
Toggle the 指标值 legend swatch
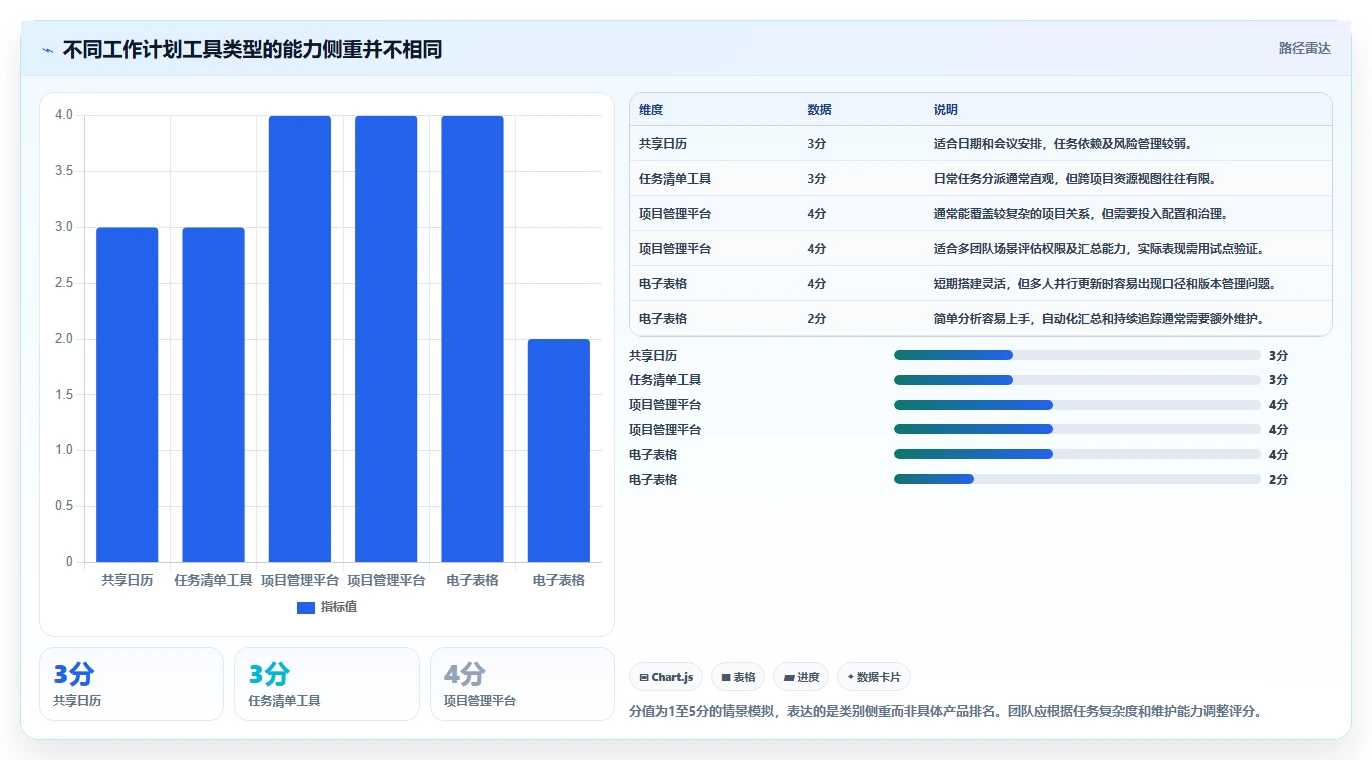point(306,607)
